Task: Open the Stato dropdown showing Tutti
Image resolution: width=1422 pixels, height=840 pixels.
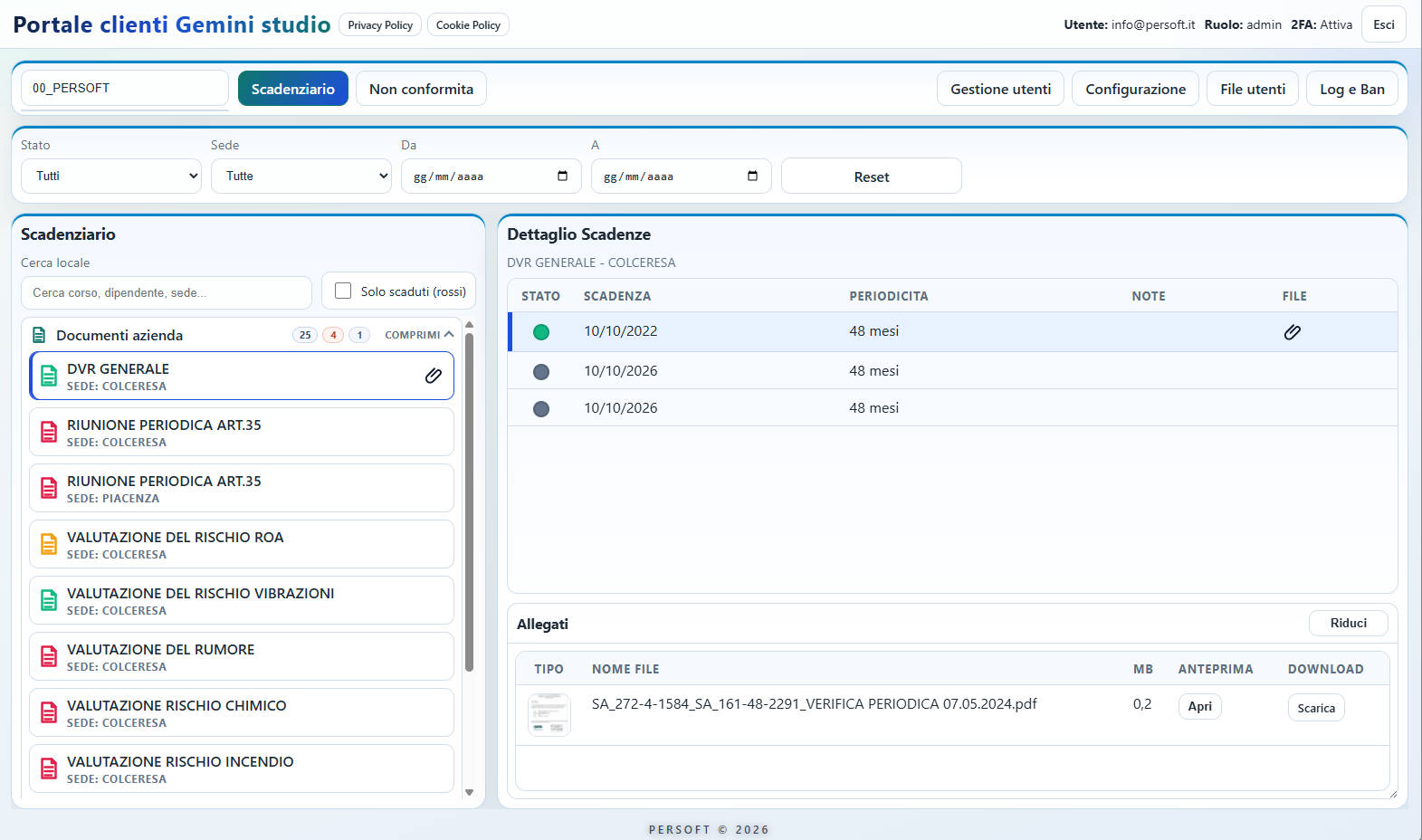Action: [x=111, y=177]
